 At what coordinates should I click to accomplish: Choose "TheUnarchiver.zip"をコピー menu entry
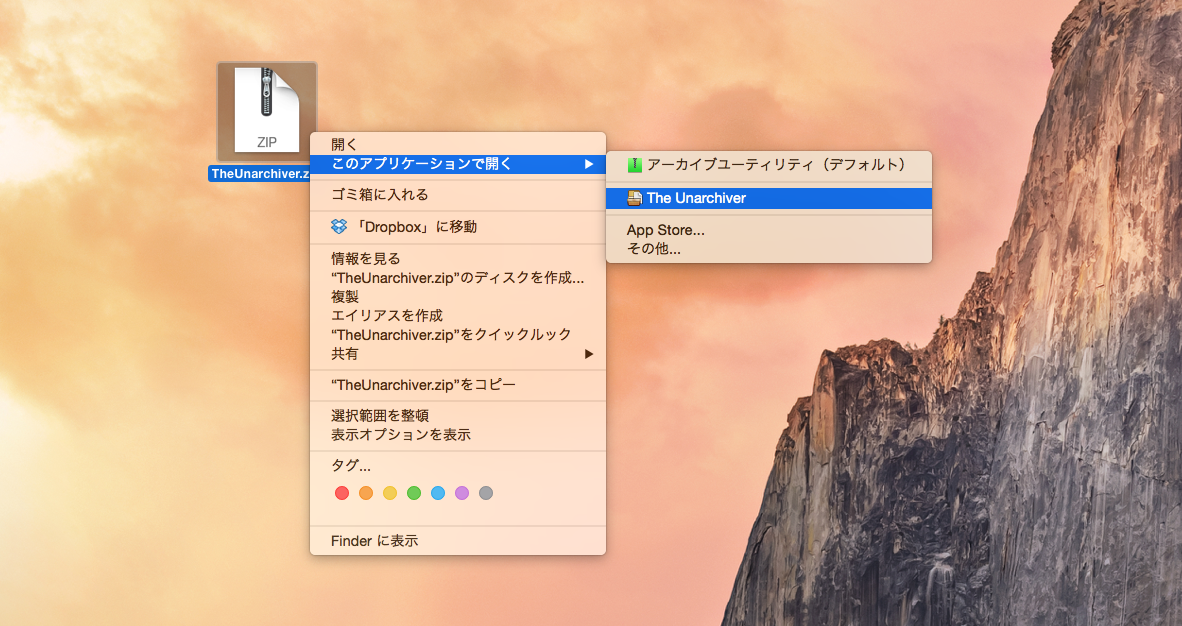coord(458,385)
